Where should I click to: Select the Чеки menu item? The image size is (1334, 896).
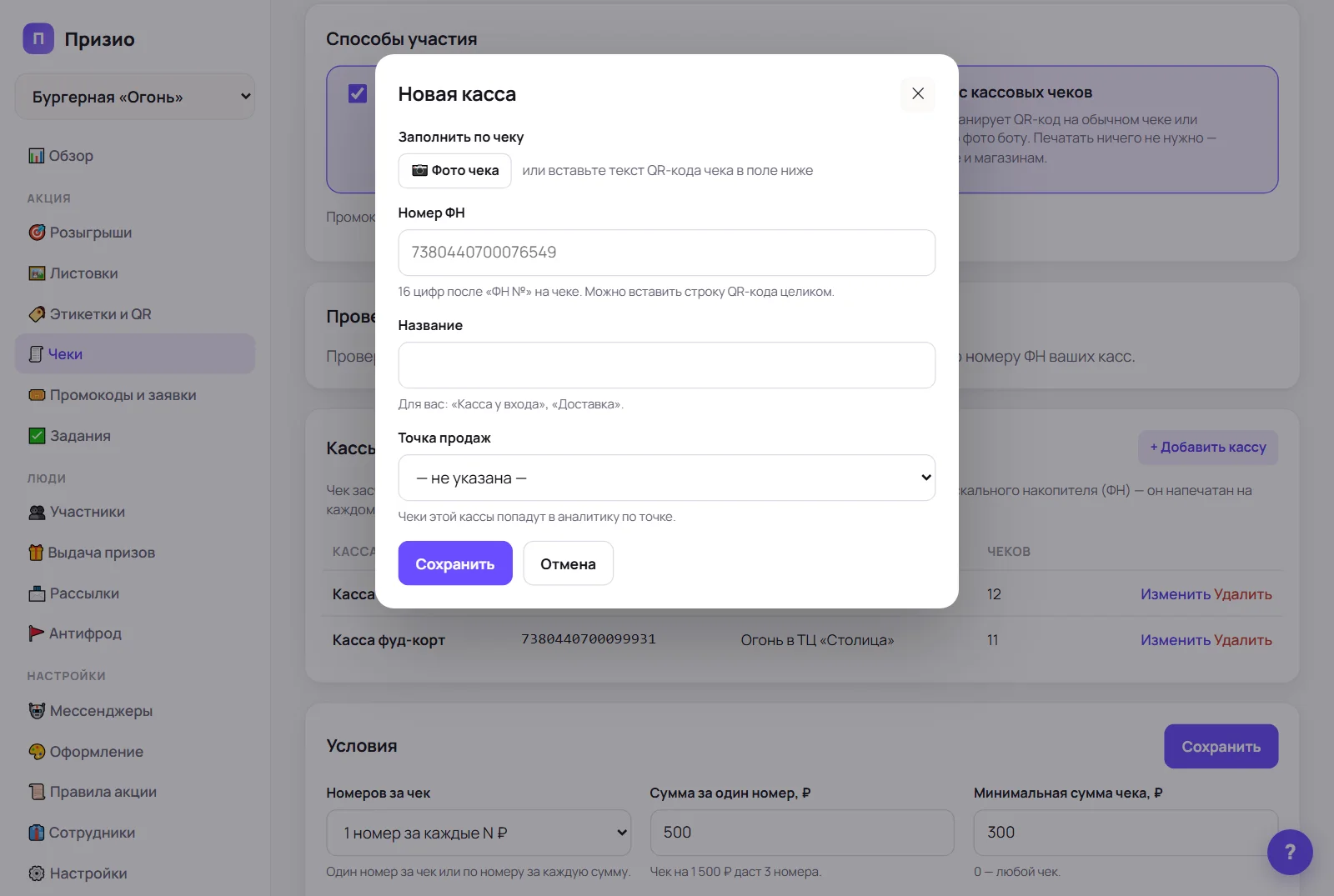point(135,354)
